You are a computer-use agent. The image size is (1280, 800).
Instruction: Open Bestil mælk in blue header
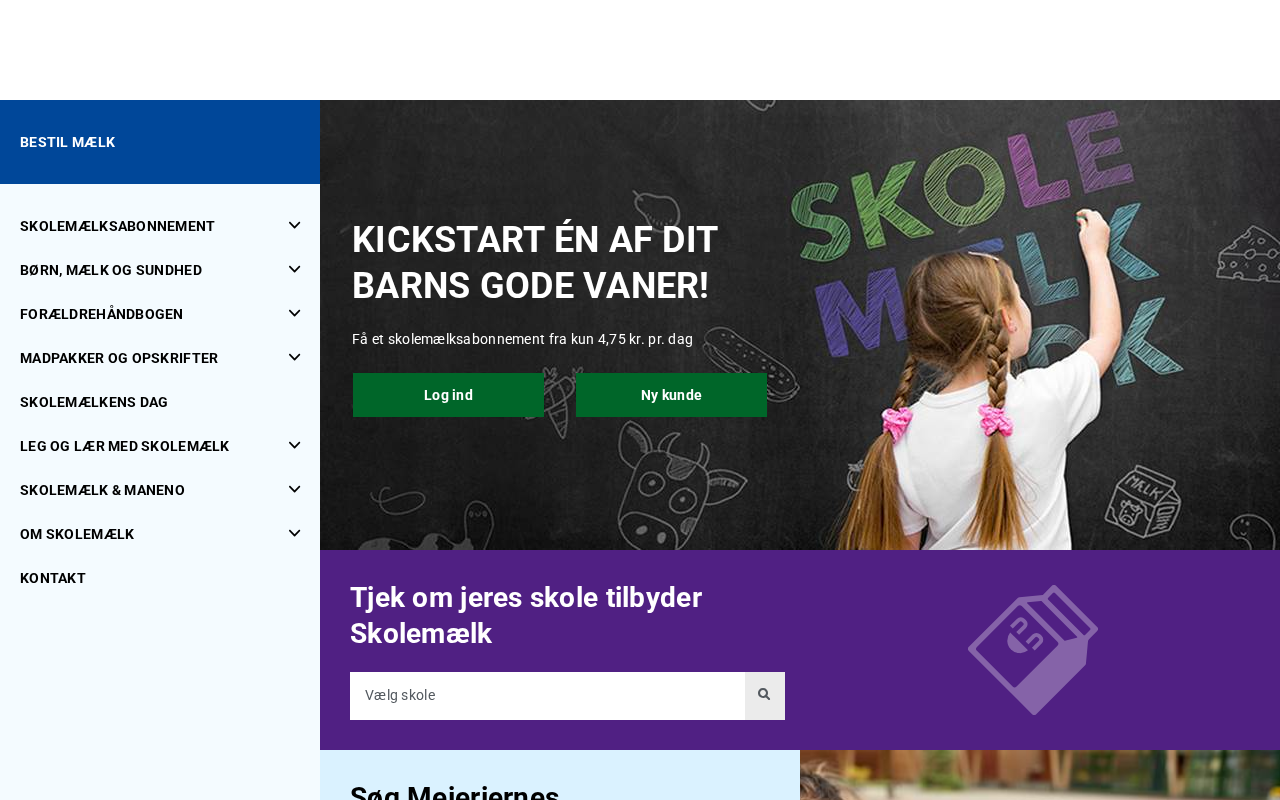(68, 142)
